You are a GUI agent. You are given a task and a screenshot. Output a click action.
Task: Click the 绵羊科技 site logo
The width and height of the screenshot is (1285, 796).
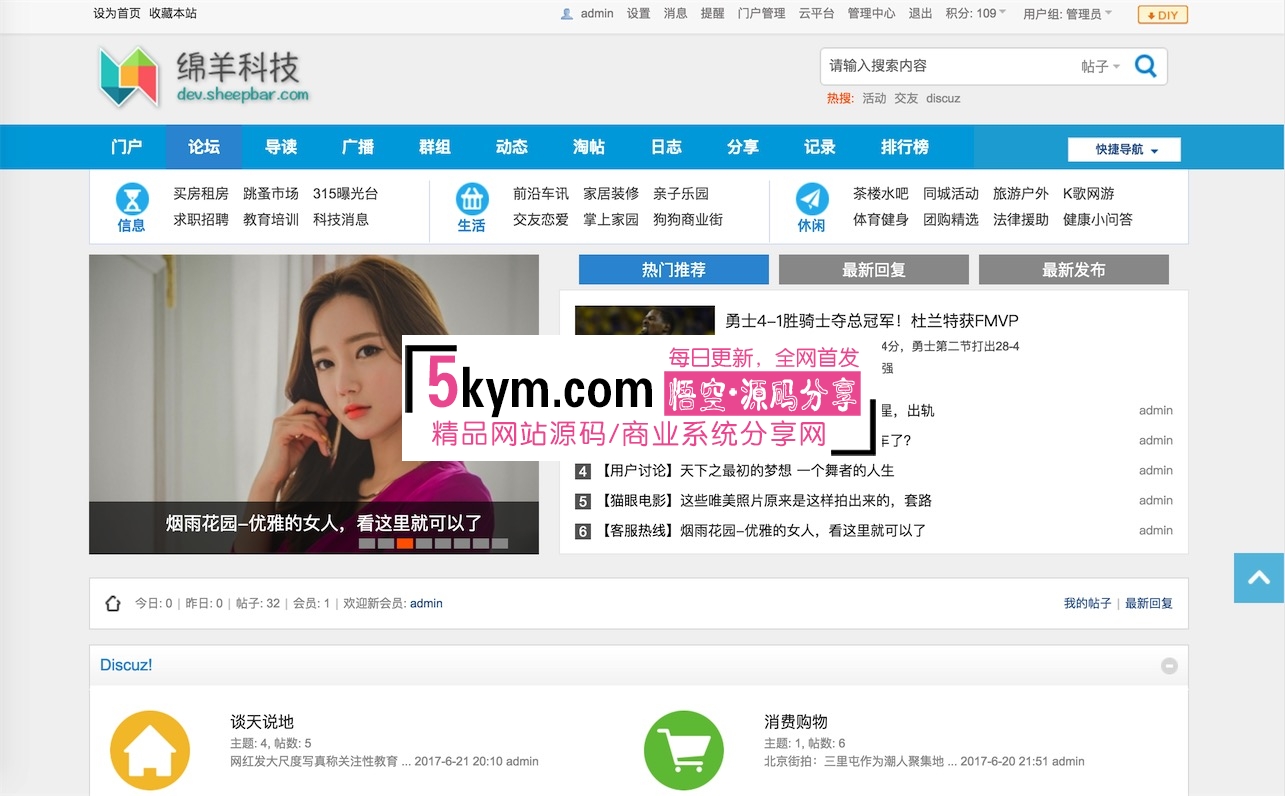click(x=204, y=77)
